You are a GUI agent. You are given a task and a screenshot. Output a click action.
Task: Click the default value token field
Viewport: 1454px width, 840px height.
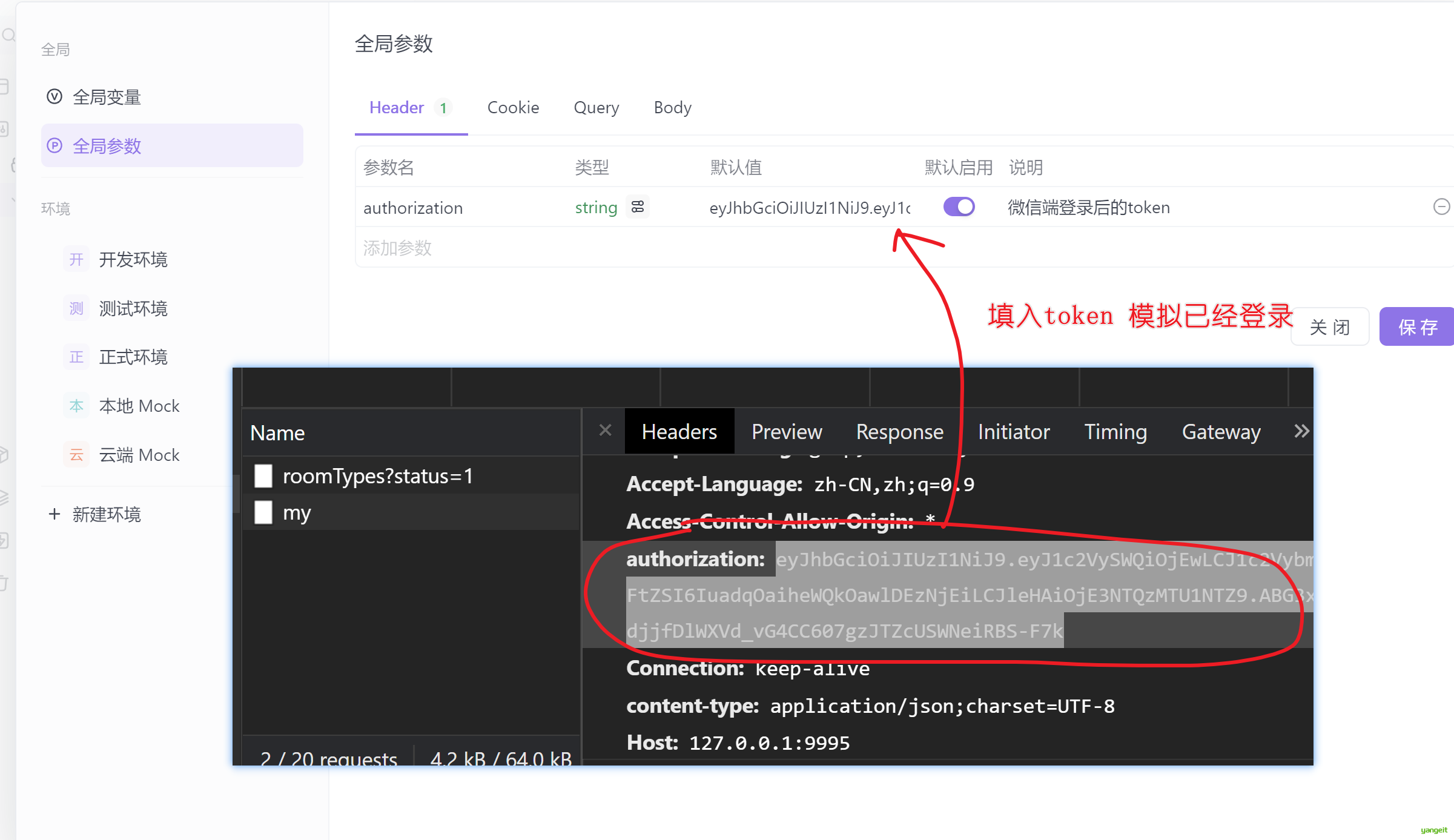click(x=810, y=208)
